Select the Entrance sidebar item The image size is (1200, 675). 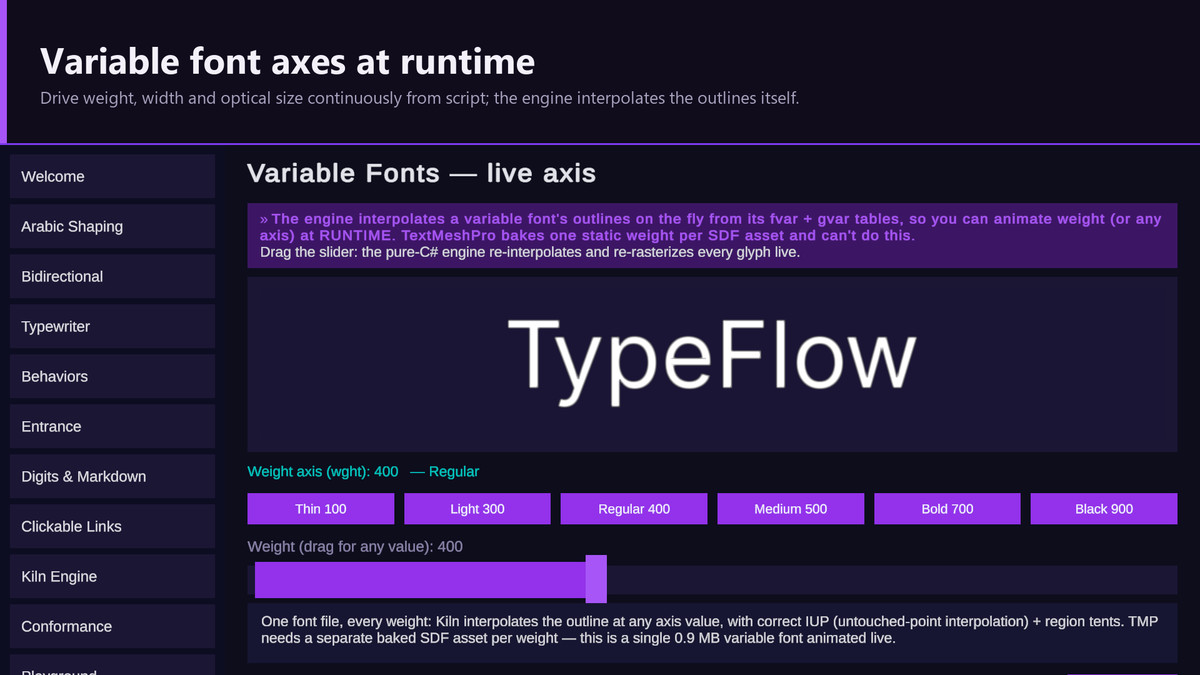click(112, 426)
